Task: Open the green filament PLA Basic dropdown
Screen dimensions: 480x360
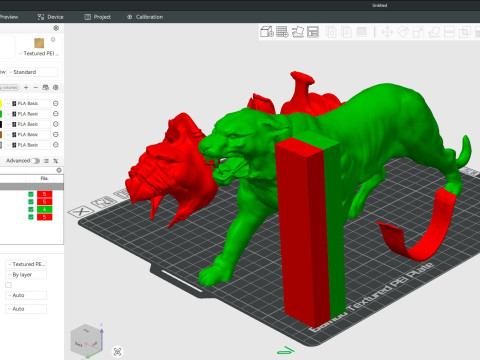Action: coord(28,114)
